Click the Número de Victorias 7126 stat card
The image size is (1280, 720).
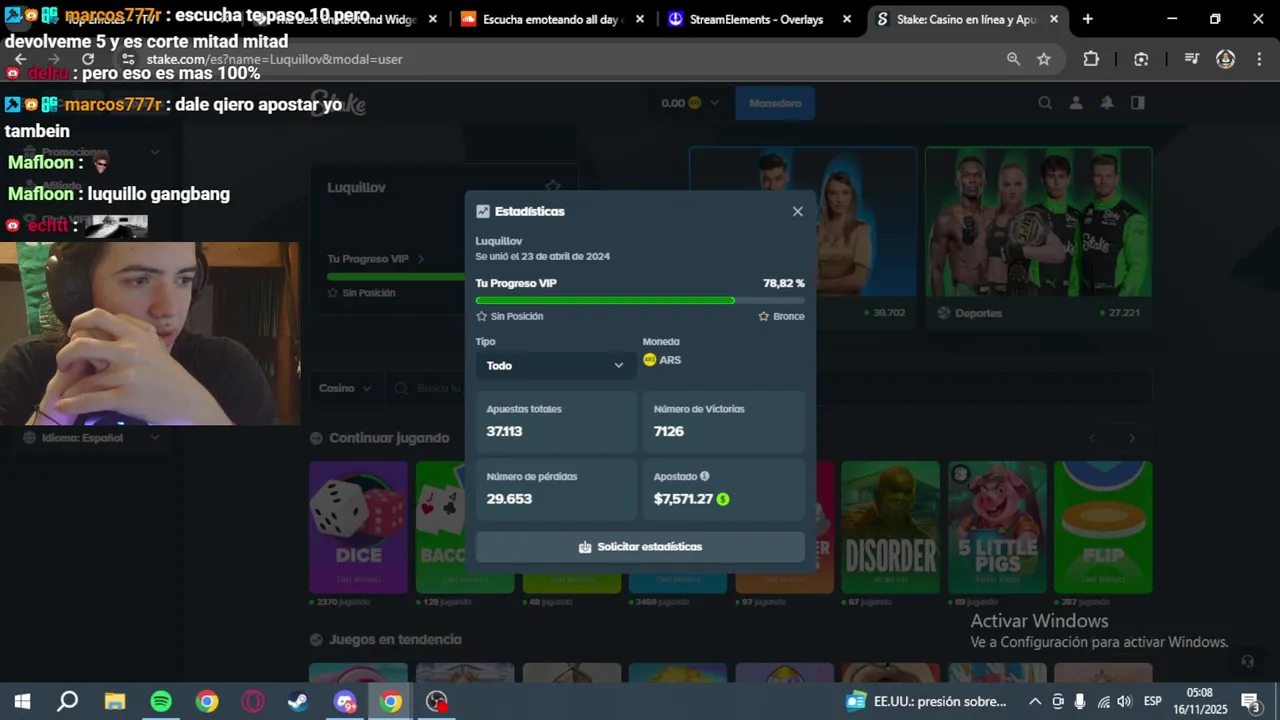[724, 422]
